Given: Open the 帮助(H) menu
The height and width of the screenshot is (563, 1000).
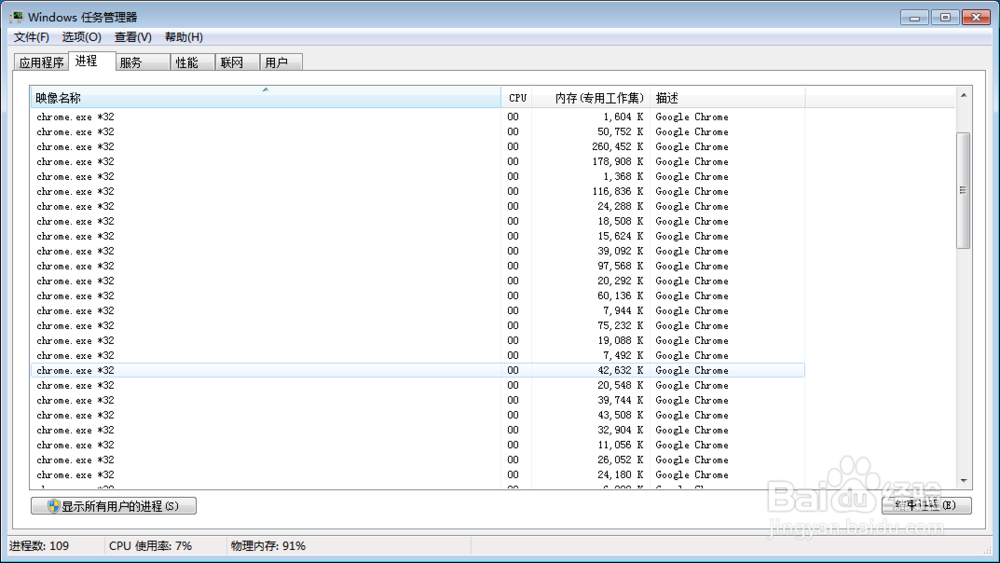Looking at the screenshot, I should 184,37.
